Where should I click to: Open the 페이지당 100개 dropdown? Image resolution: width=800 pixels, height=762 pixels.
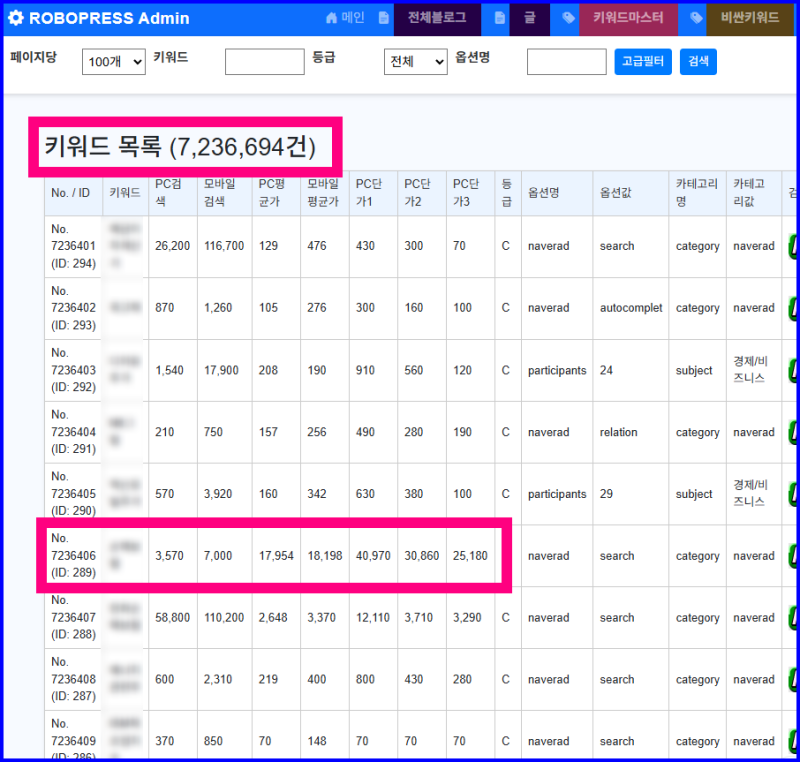(x=114, y=62)
